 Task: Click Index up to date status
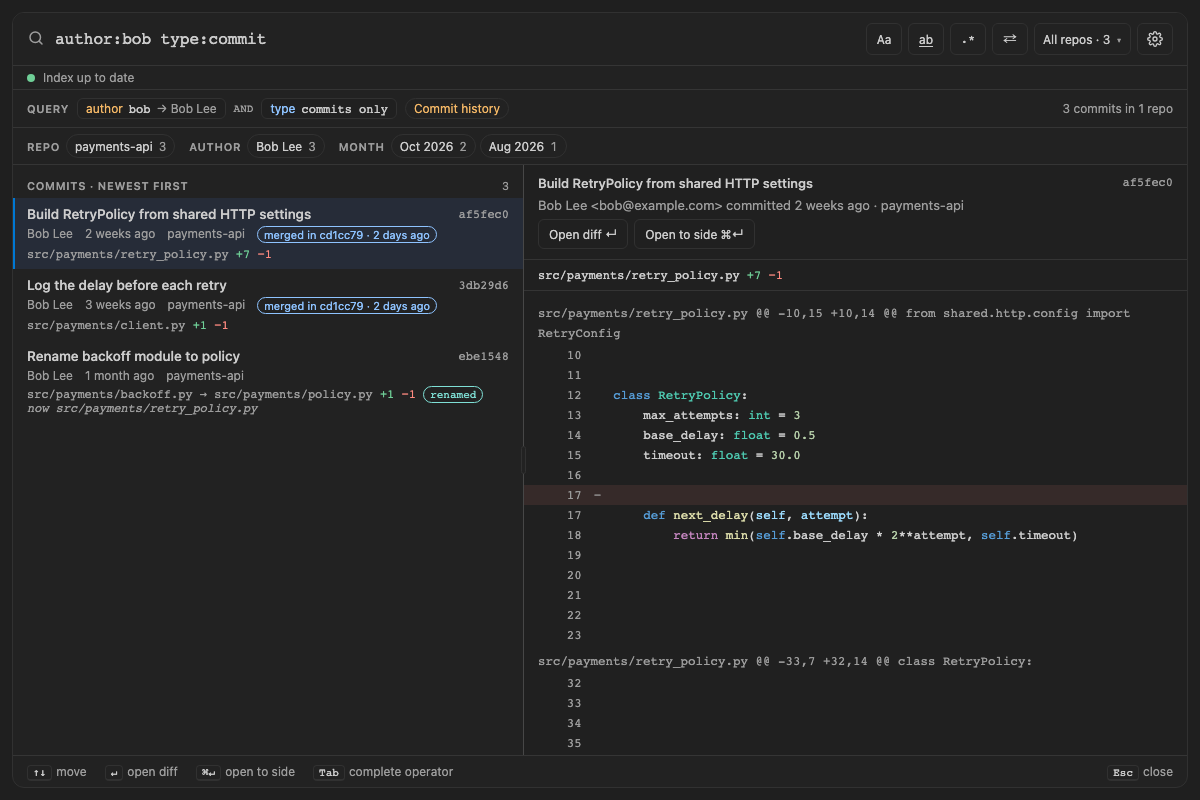pyautogui.click(x=81, y=78)
